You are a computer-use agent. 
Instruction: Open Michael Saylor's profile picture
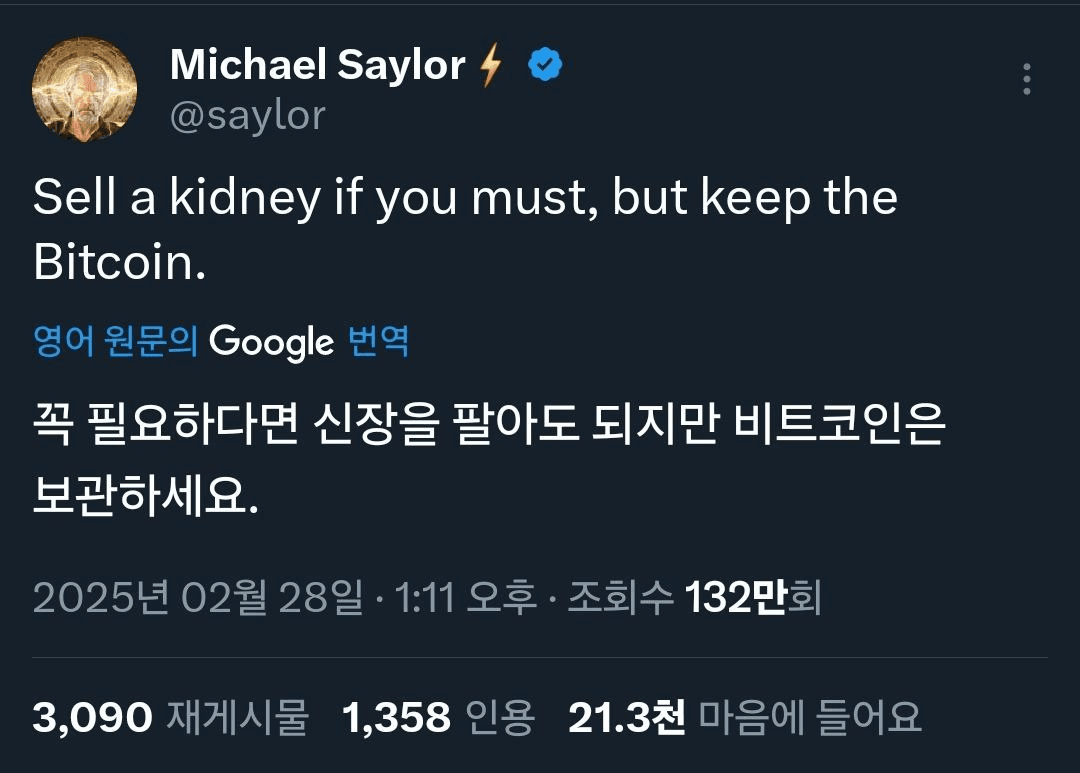click(x=85, y=90)
